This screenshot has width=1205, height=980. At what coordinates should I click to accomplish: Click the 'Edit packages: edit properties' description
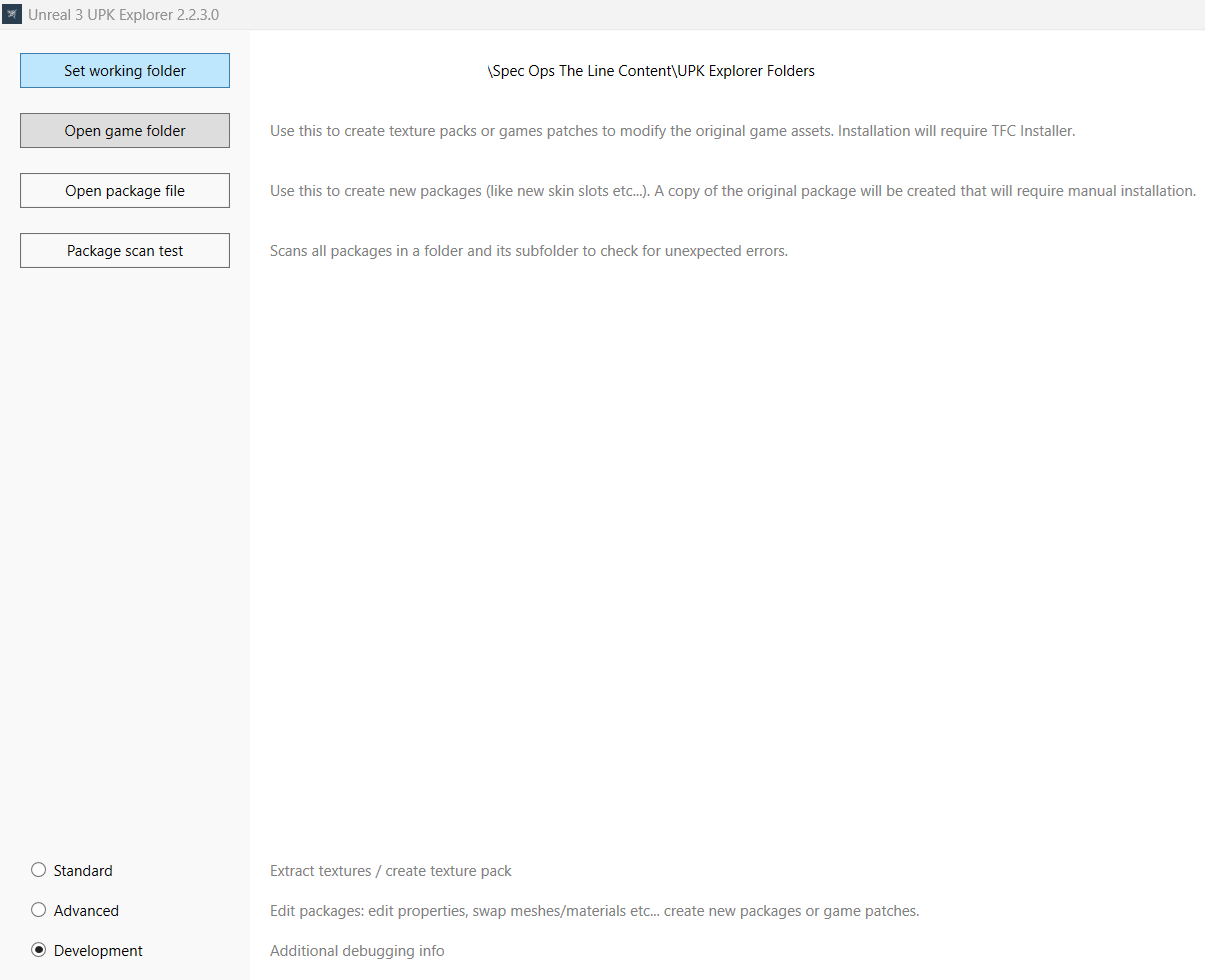point(594,911)
